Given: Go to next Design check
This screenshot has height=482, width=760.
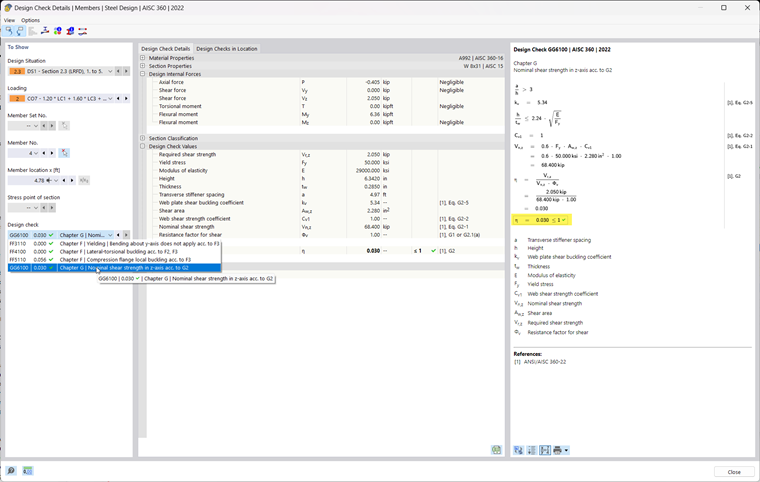Looking at the screenshot, I should coord(126,235).
